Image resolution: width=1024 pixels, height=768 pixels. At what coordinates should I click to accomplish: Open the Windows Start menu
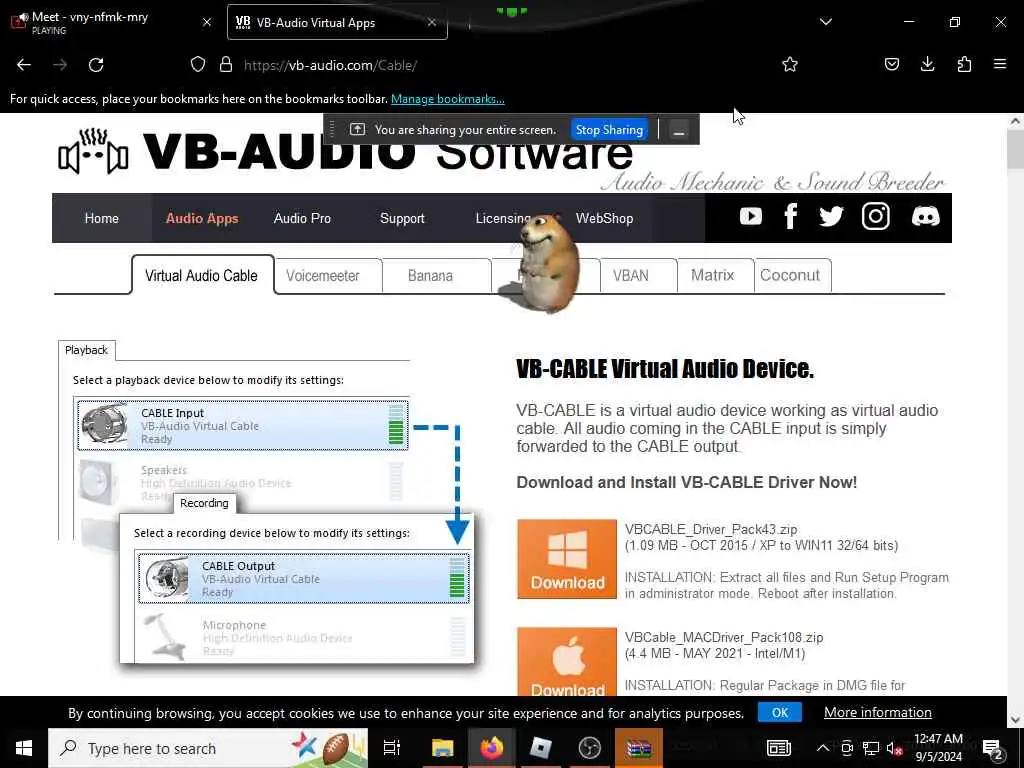[x=24, y=748]
